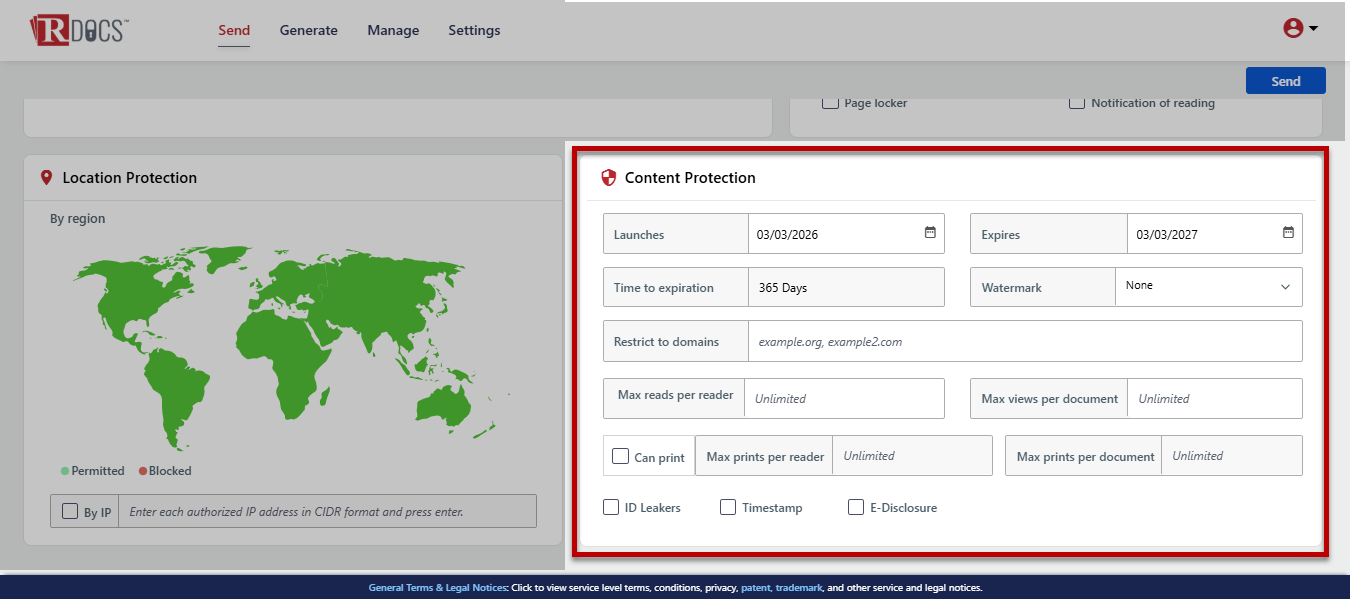
Task: Open the Manage tab
Action: pyautogui.click(x=393, y=30)
